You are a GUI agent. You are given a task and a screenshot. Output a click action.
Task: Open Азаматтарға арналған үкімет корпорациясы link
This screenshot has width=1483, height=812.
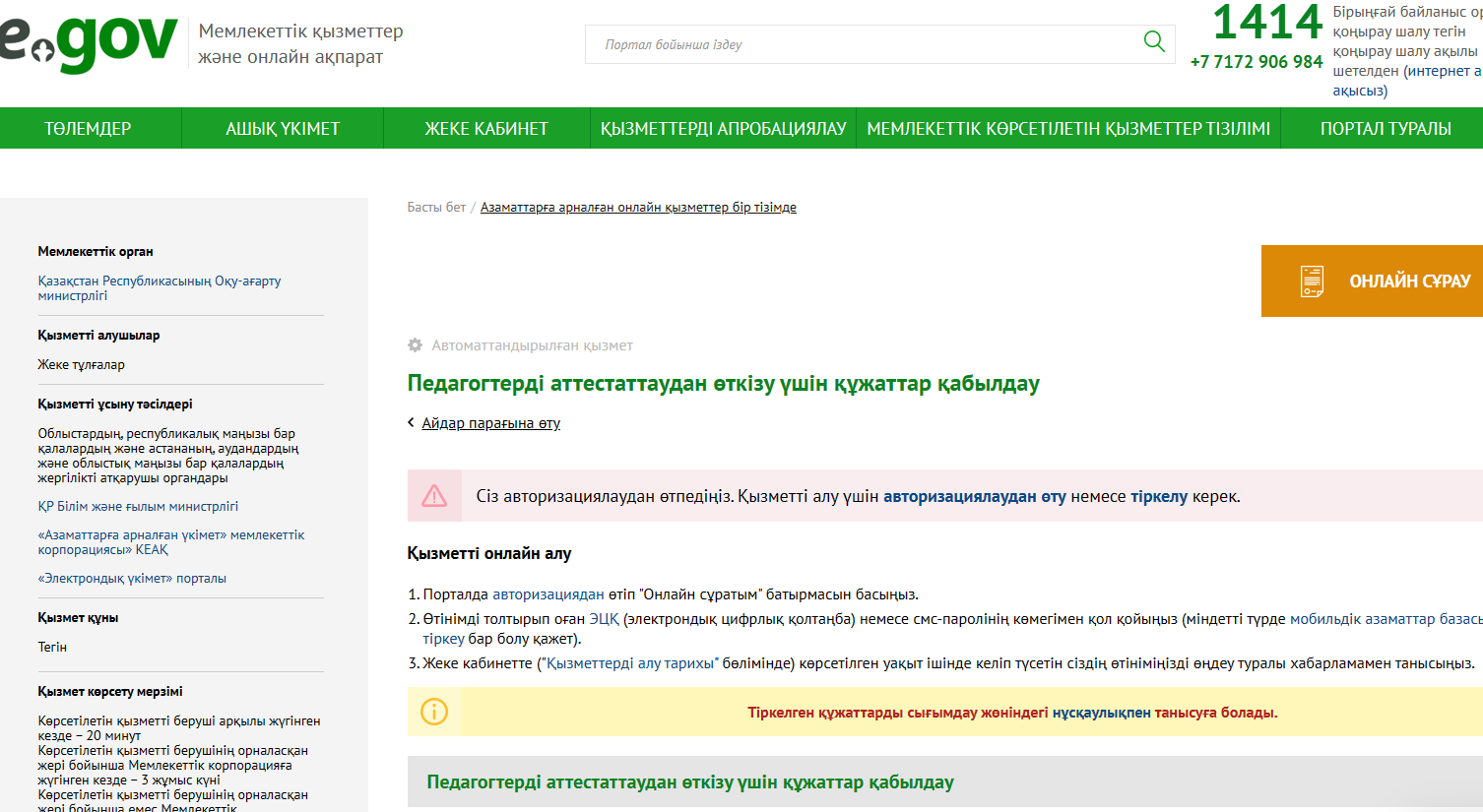click(x=171, y=542)
